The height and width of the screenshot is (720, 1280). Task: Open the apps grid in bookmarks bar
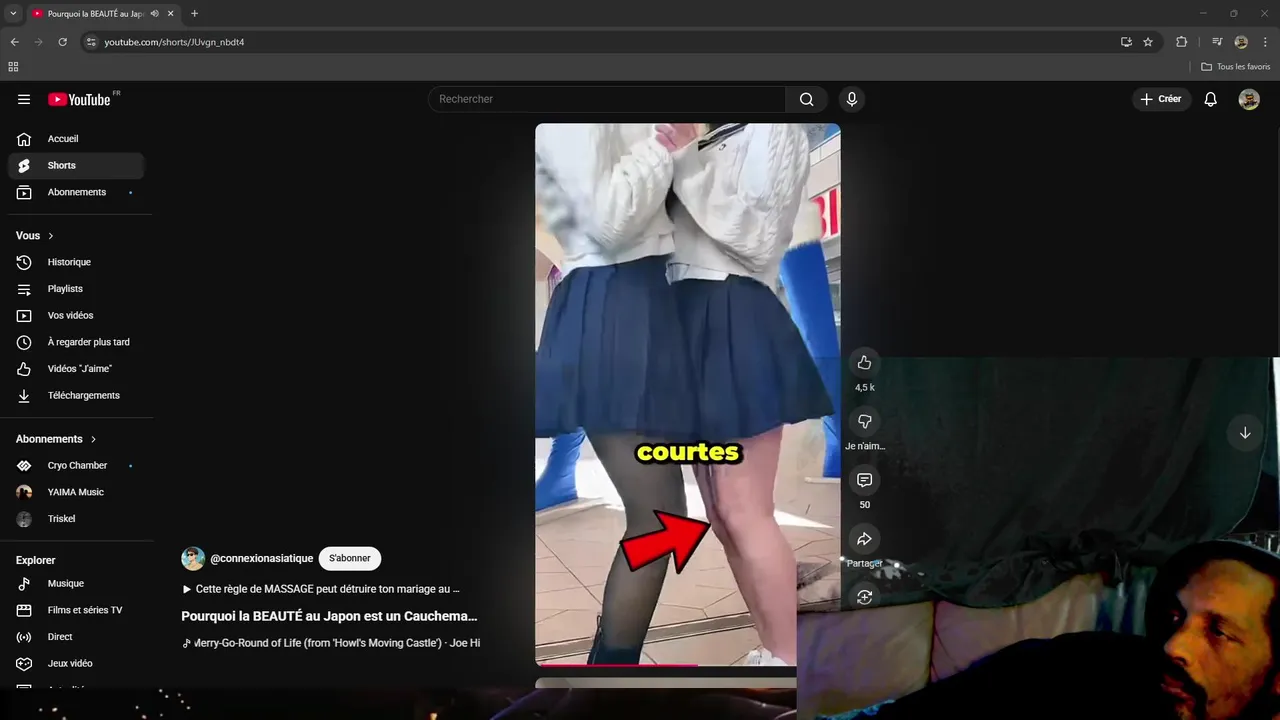click(13, 67)
